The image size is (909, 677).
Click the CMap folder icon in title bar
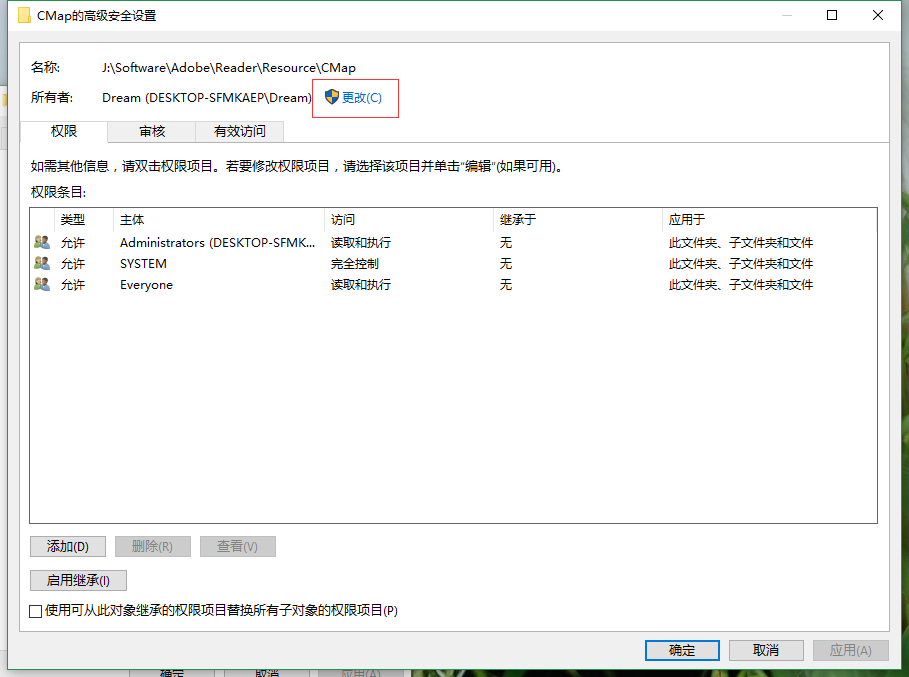[x=24, y=16]
